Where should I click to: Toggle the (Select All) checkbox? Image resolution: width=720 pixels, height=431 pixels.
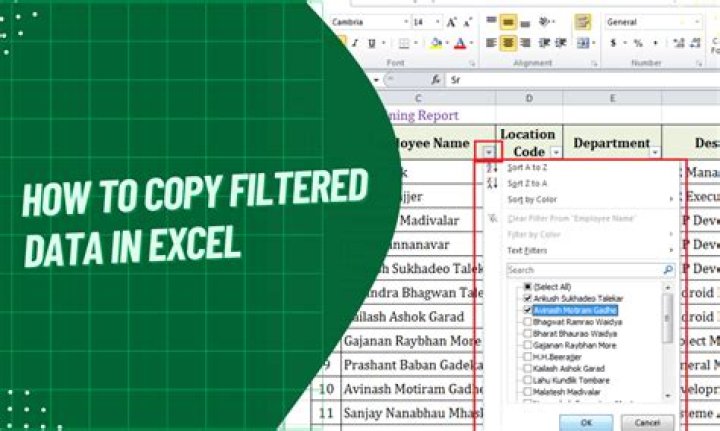tap(528, 286)
